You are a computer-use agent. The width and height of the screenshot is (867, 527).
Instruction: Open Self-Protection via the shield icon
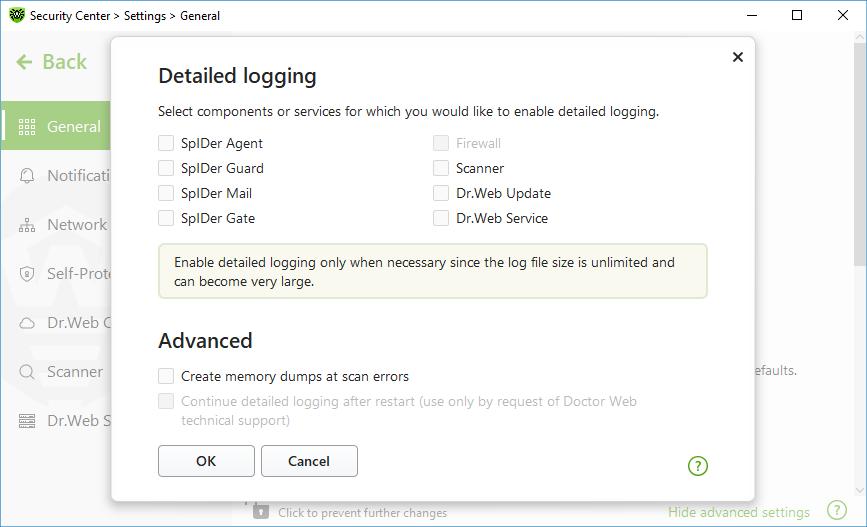pos(27,274)
